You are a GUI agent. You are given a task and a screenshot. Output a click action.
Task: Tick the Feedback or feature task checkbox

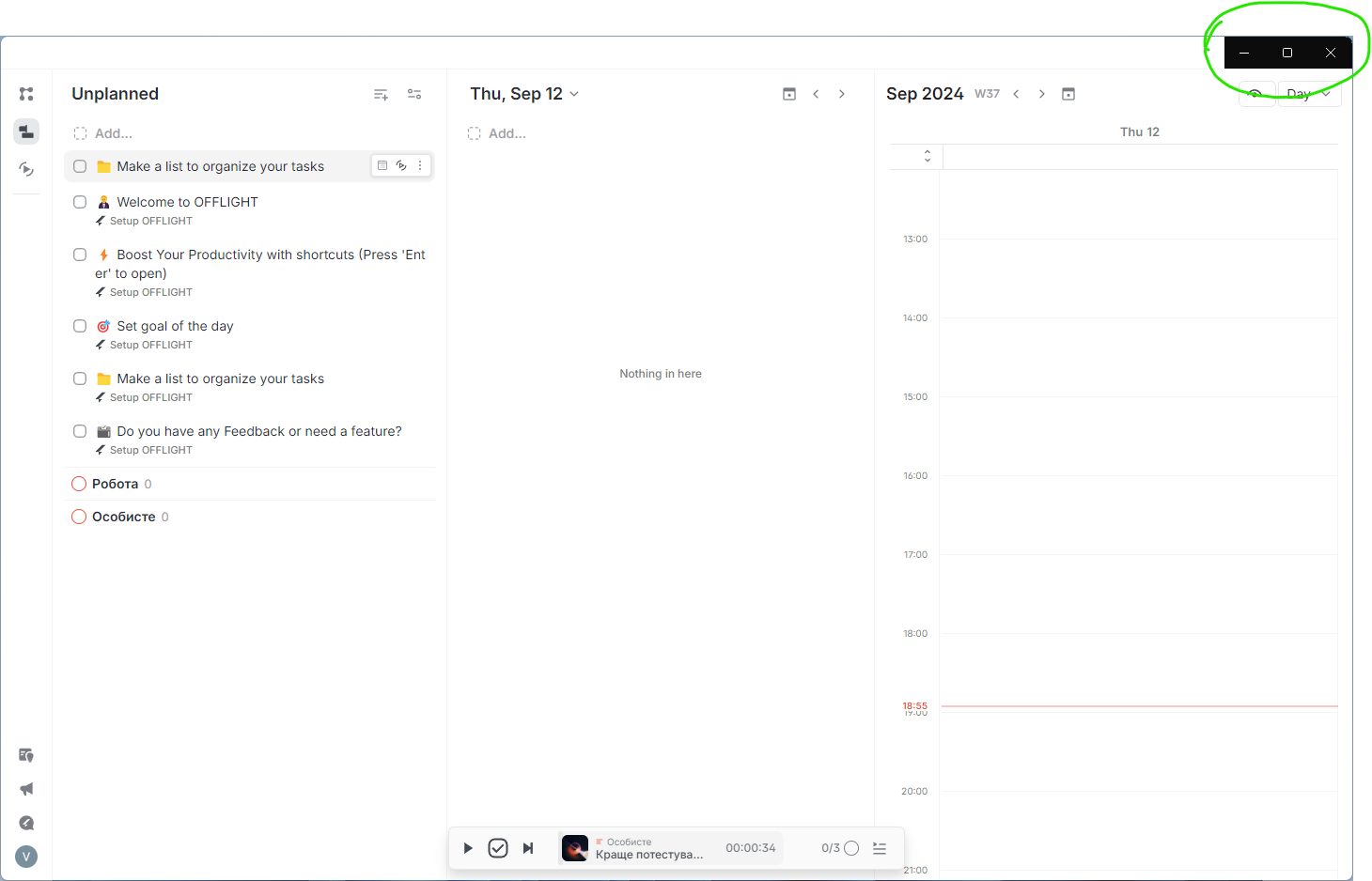80,431
